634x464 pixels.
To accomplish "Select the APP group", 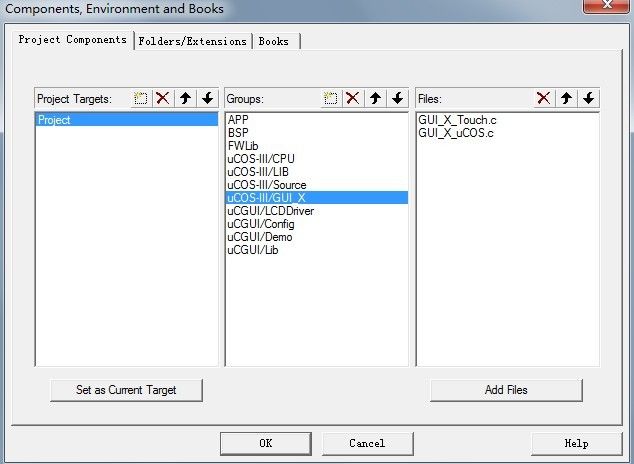I will click(x=317, y=120).
